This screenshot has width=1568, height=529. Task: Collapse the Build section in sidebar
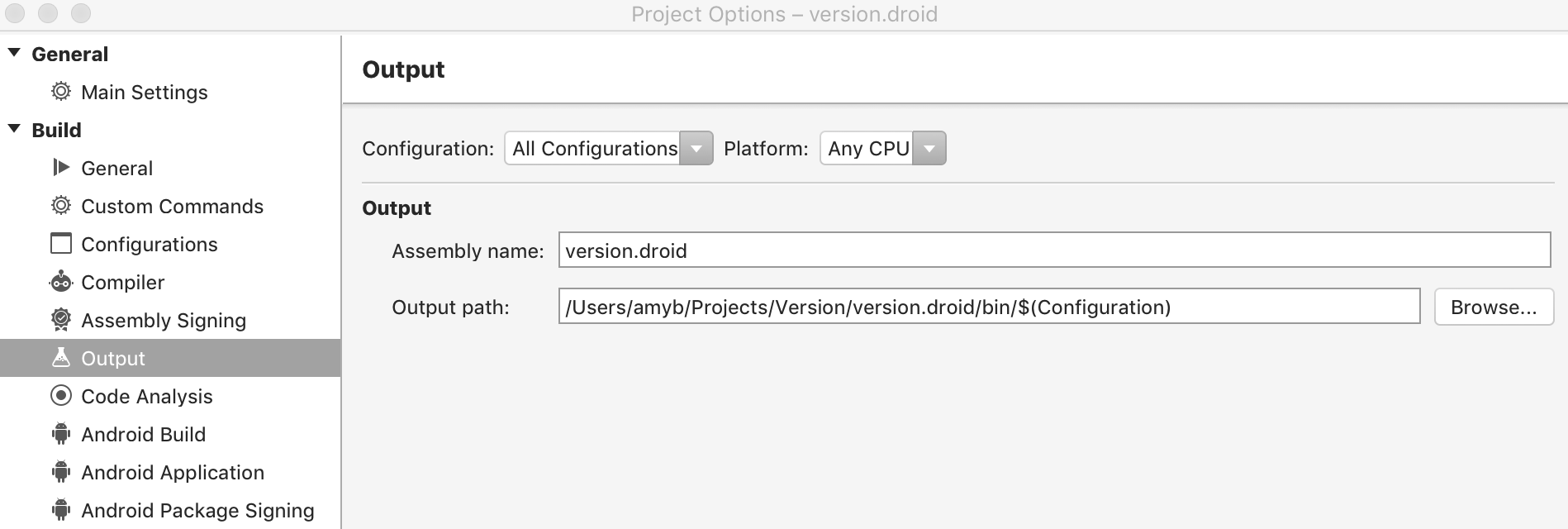point(14,130)
